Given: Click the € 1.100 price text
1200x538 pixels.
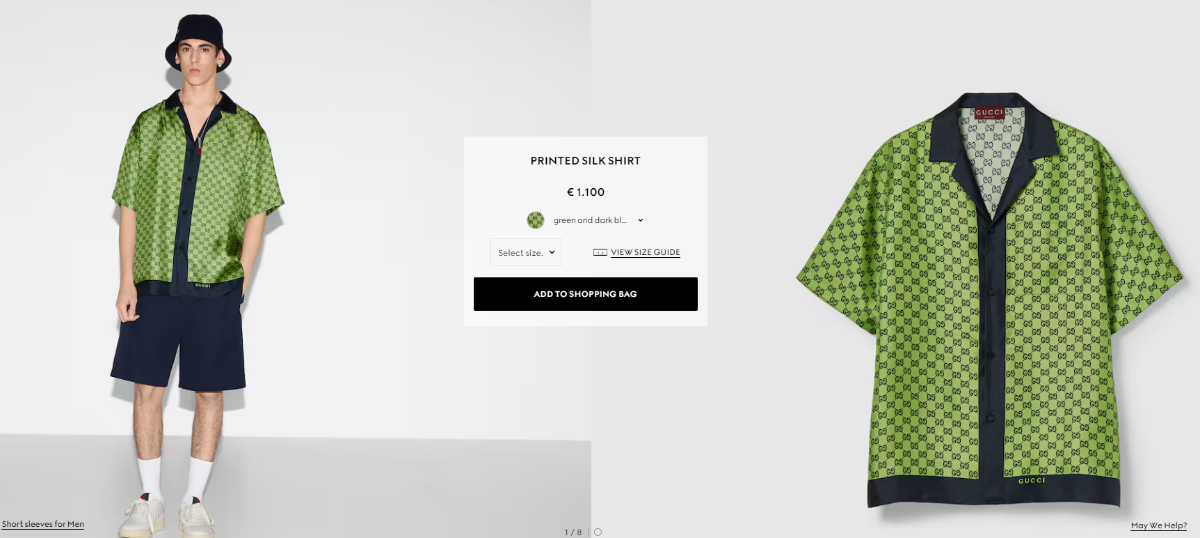Looking at the screenshot, I should [x=586, y=192].
